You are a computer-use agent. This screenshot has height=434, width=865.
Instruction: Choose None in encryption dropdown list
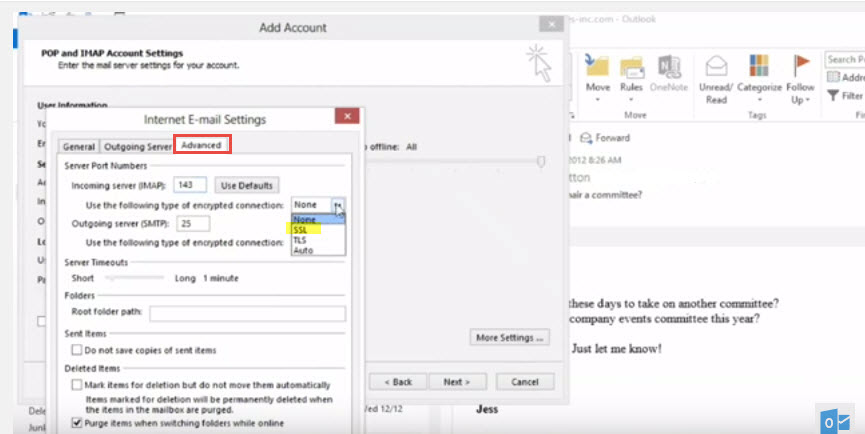(318, 219)
